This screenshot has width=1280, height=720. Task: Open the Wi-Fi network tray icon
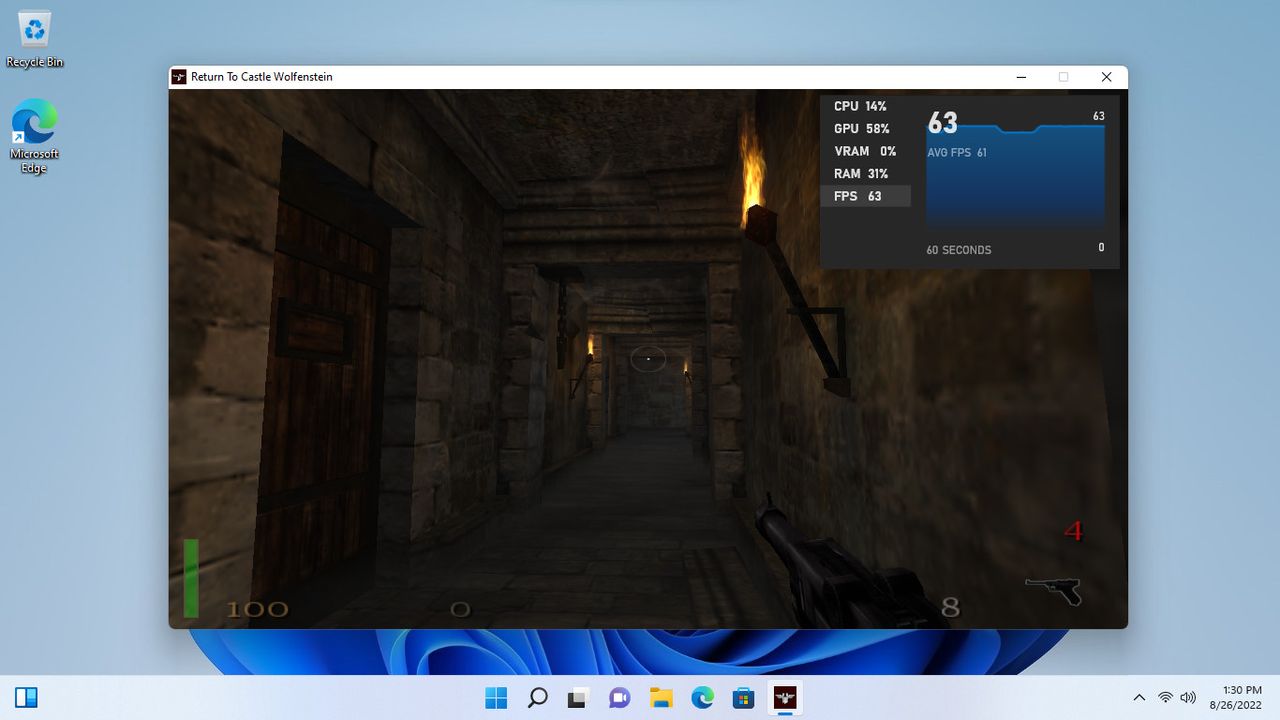(x=1165, y=698)
